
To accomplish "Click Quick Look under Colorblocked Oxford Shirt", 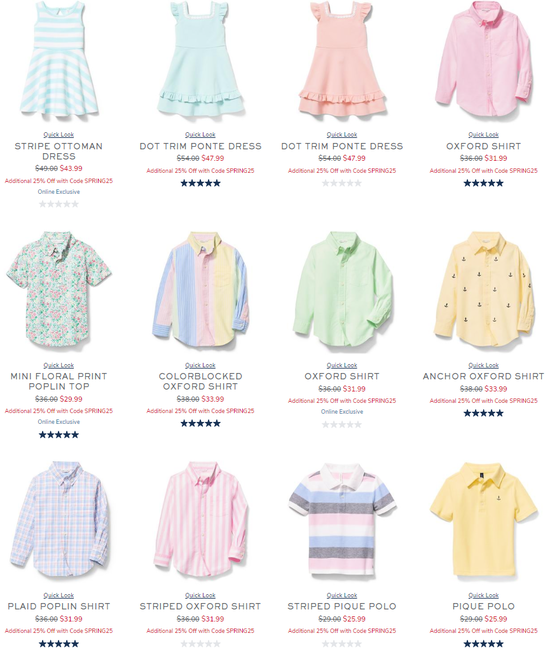I will coord(200,366).
